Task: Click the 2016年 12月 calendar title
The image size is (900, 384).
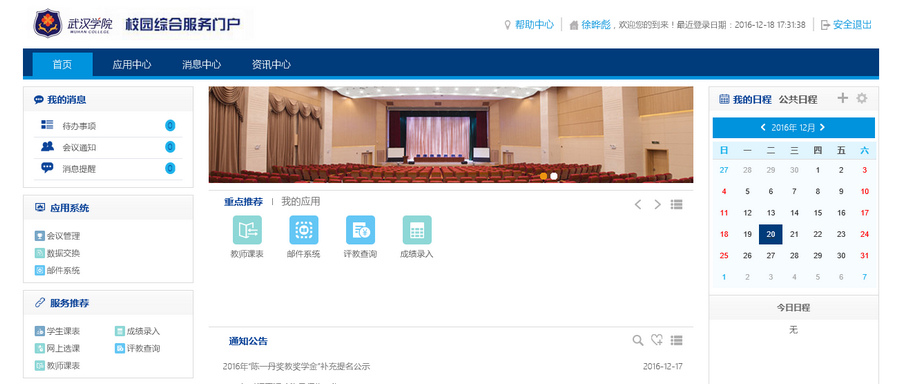Action: tap(793, 127)
